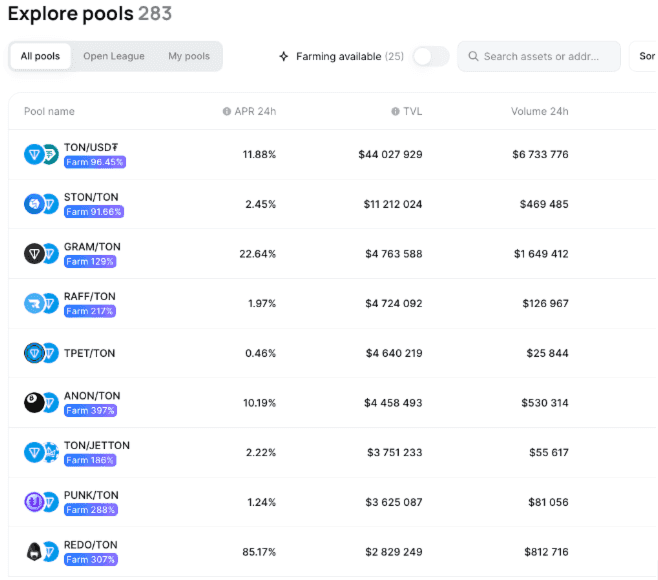Click the $6 733 776 volume value
658x580 pixels.
pyautogui.click(x=540, y=154)
